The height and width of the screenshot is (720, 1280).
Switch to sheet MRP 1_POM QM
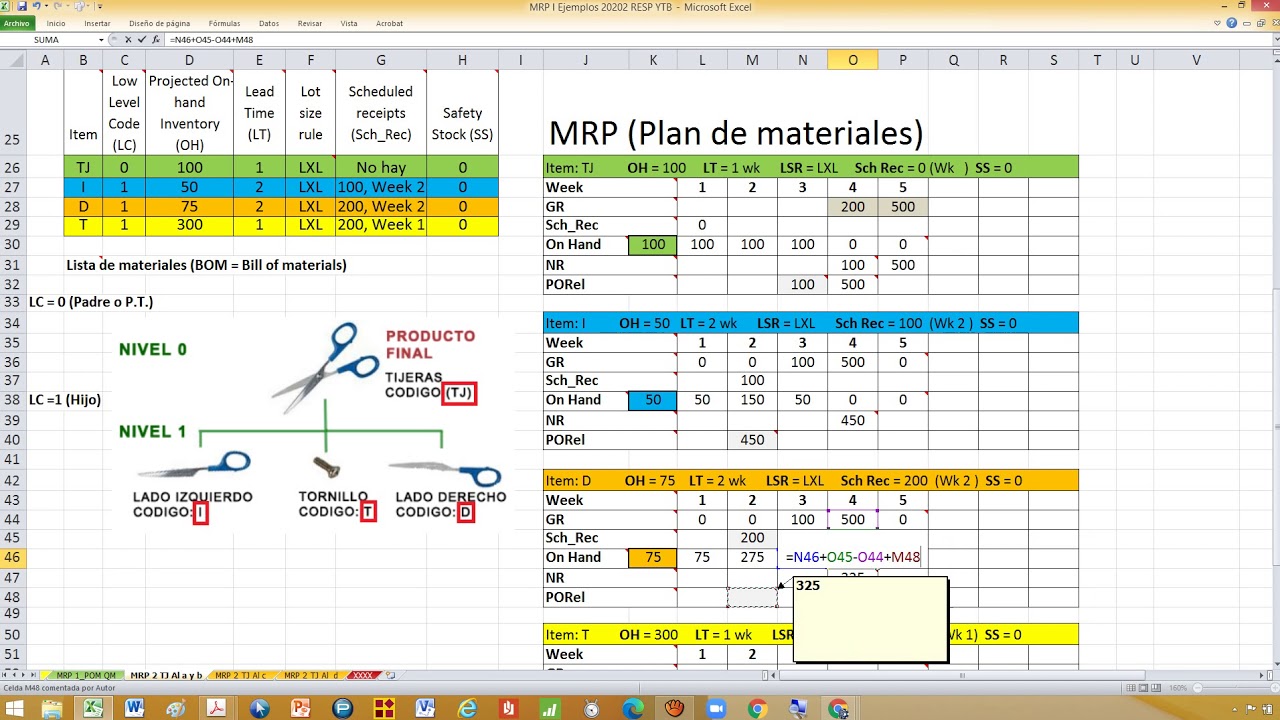click(86, 675)
